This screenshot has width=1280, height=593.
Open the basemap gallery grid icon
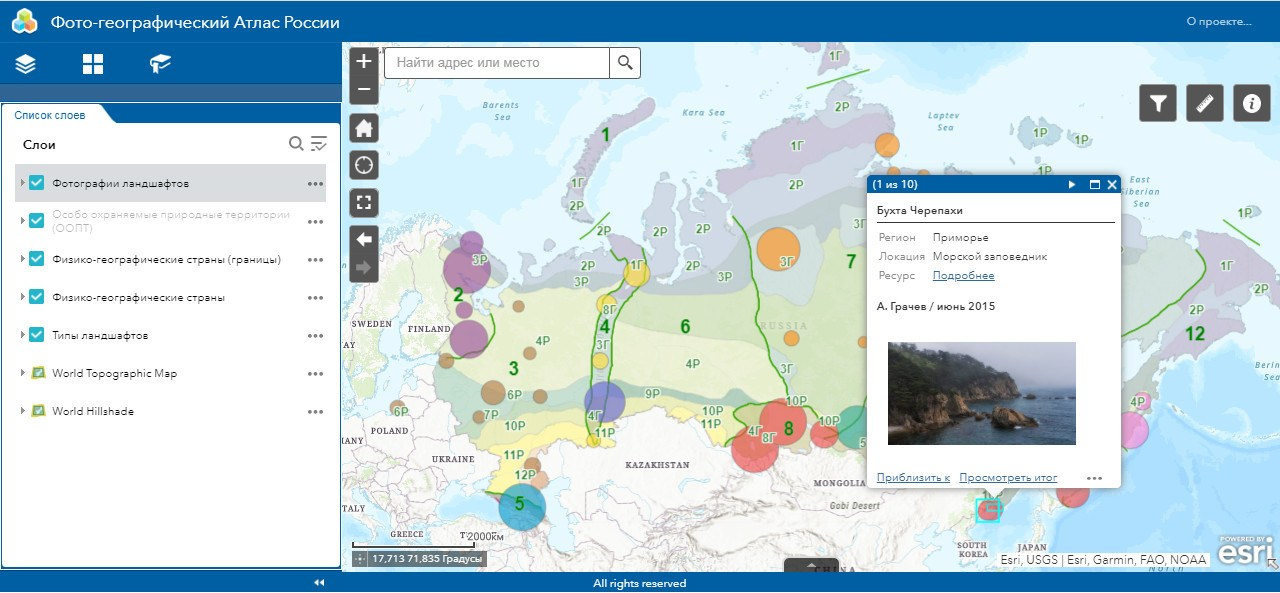(x=93, y=64)
